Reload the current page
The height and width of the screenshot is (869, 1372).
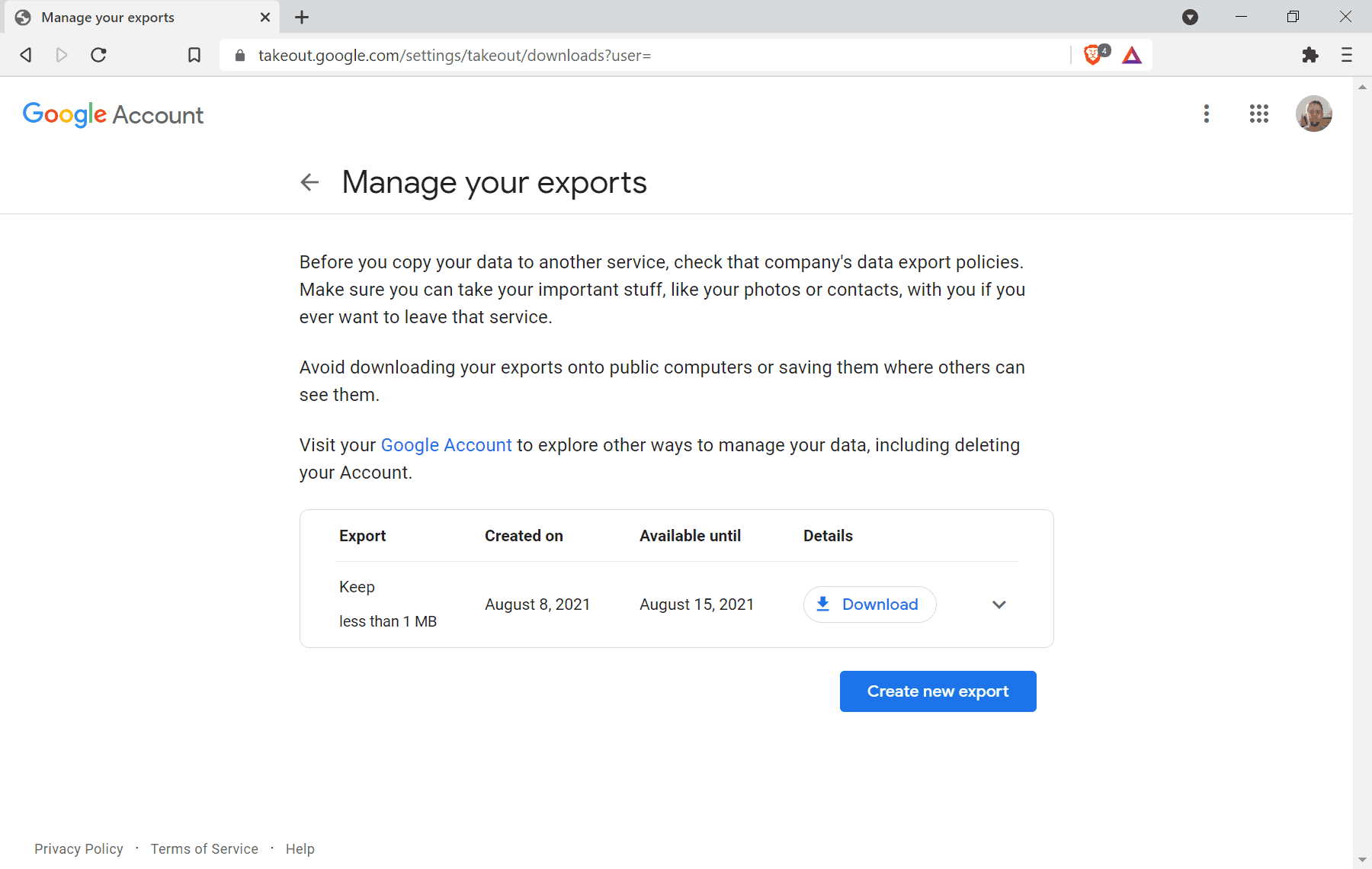[x=98, y=54]
